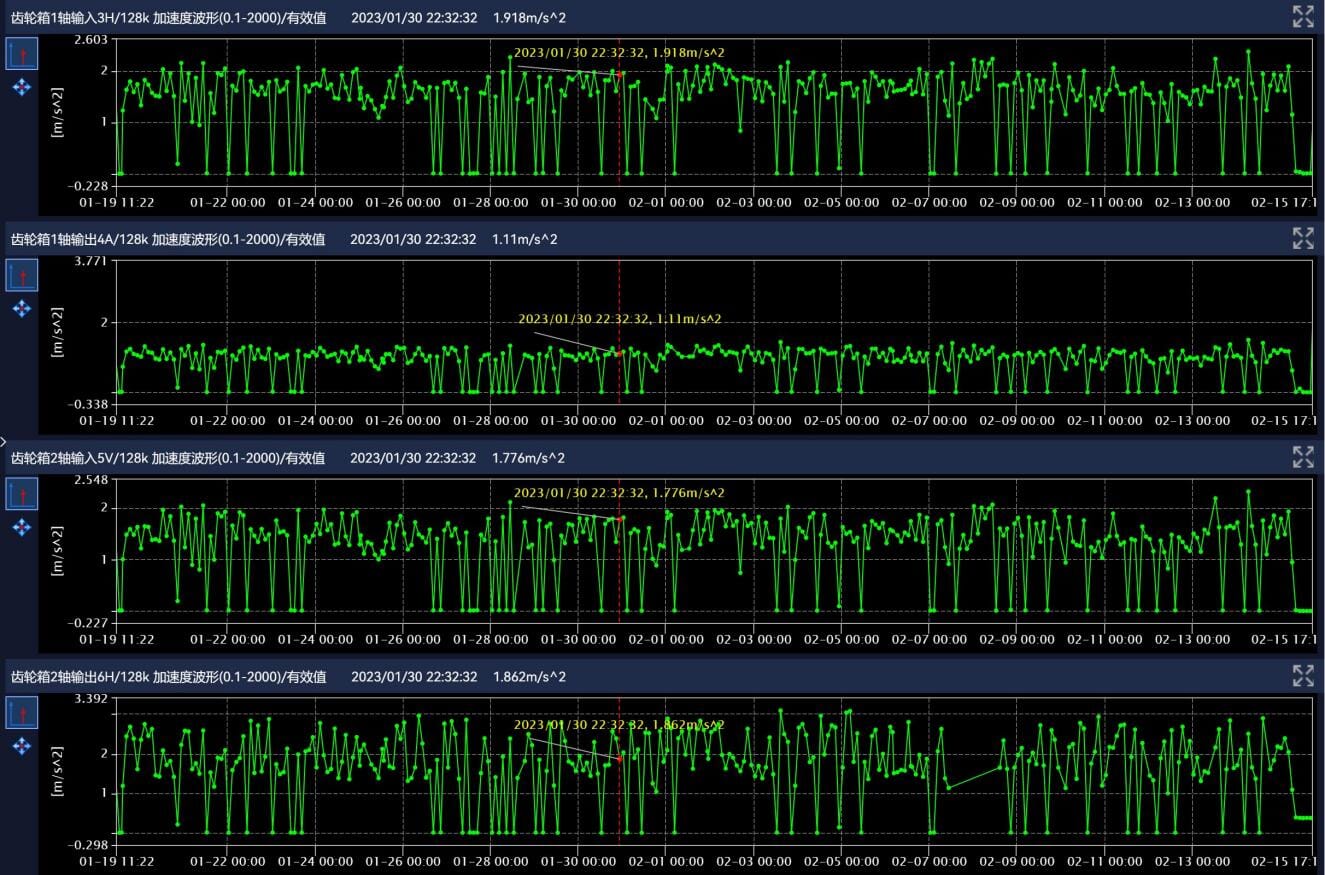Select pan/move tool in 齿轮箱2轴输入5V chart
This screenshot has height=875, width=1325.
pyautogui.click(x=21, y=527)
